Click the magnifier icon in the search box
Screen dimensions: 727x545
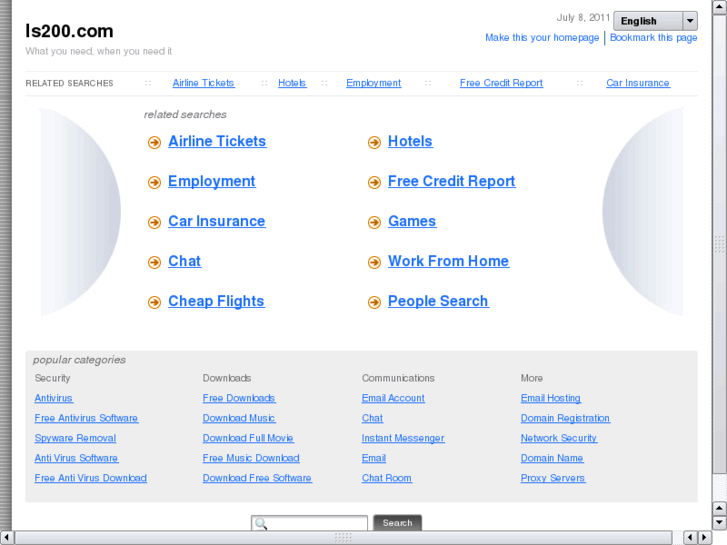coord(261,524)
